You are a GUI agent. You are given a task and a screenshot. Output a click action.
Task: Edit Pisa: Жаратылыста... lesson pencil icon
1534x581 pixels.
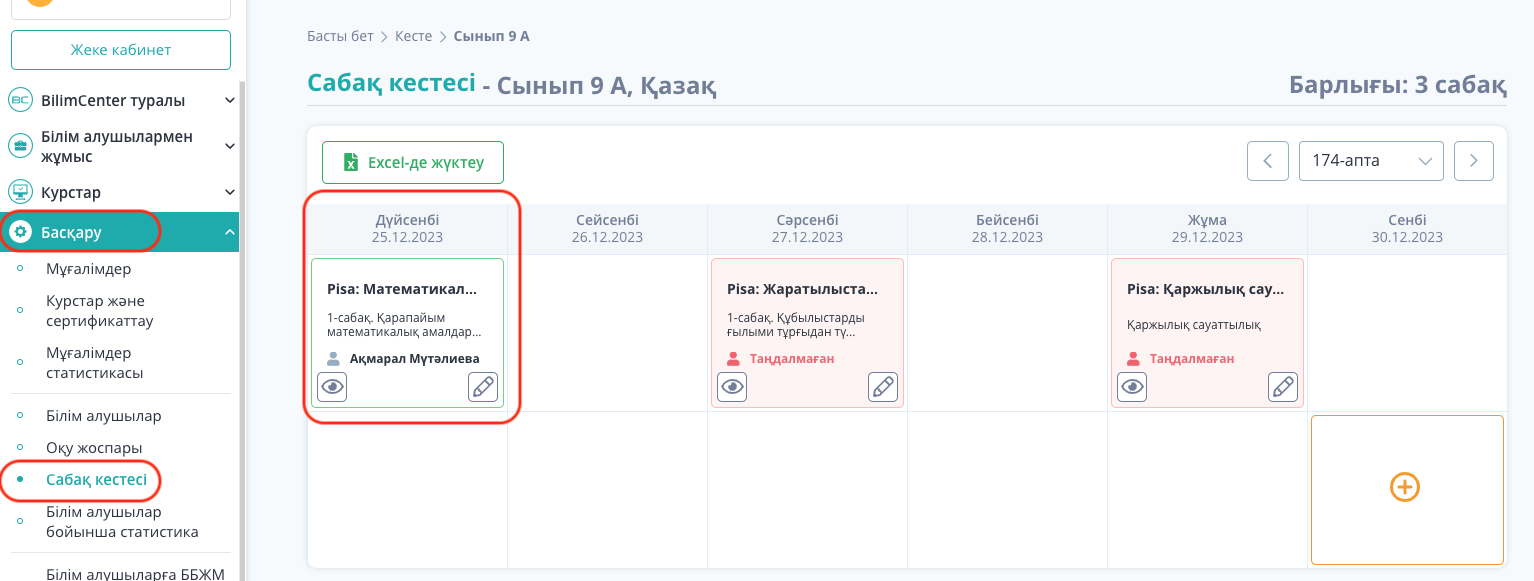[x=883, y=387]
